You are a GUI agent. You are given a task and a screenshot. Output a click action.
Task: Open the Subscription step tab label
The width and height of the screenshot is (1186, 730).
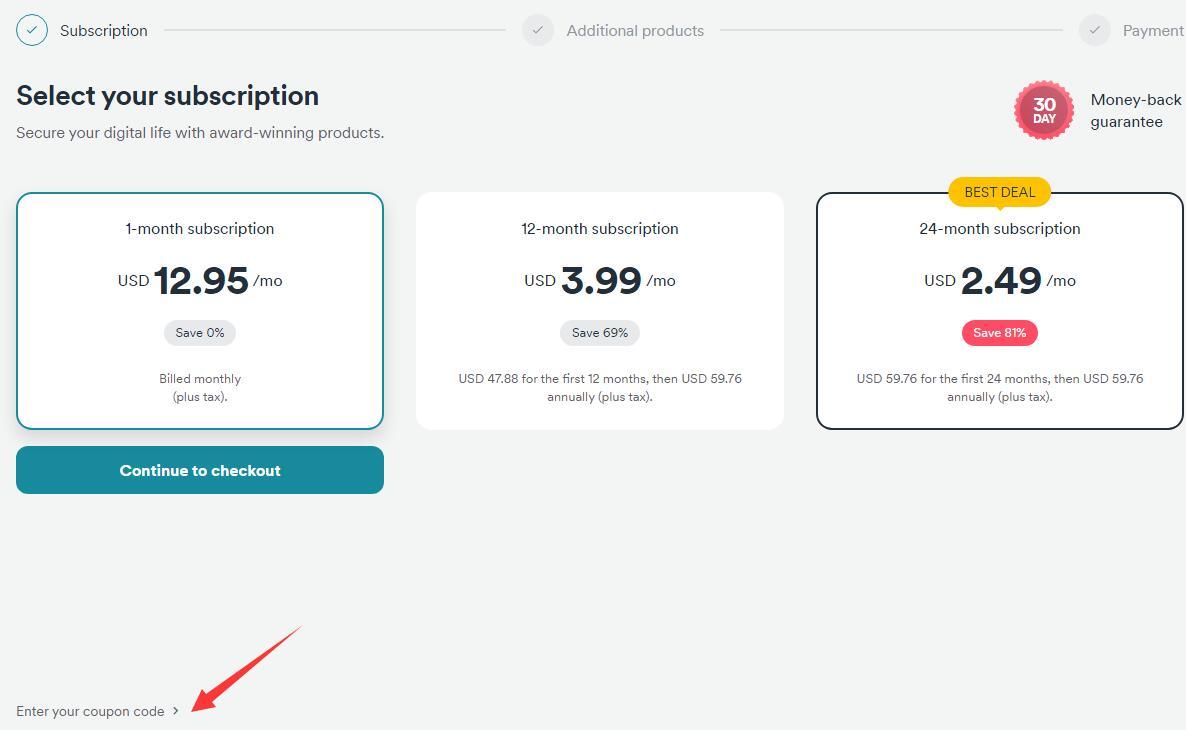click(x=104, y=31)
